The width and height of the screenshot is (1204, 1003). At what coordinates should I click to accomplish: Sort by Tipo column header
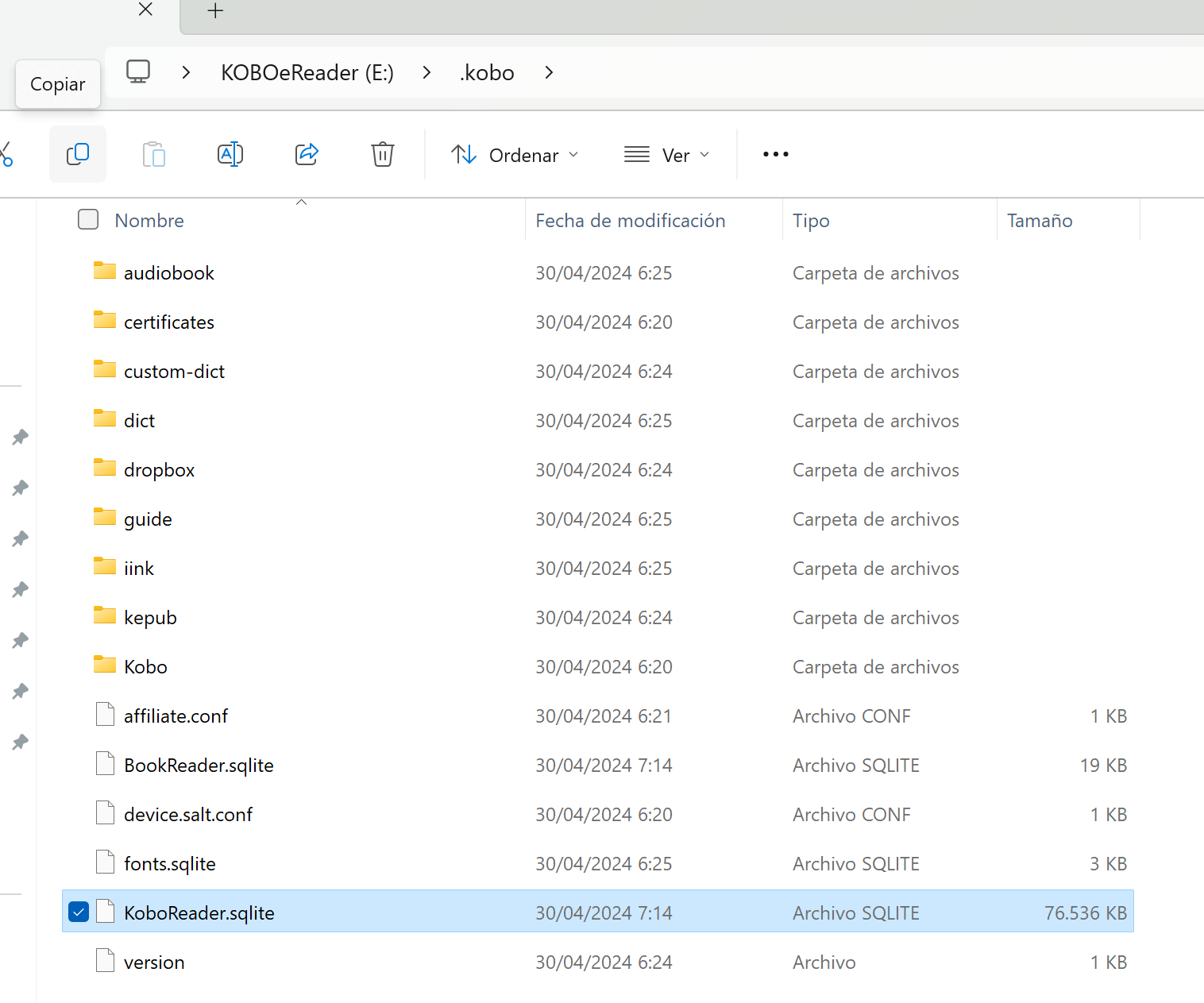click(x=811, y=220)
